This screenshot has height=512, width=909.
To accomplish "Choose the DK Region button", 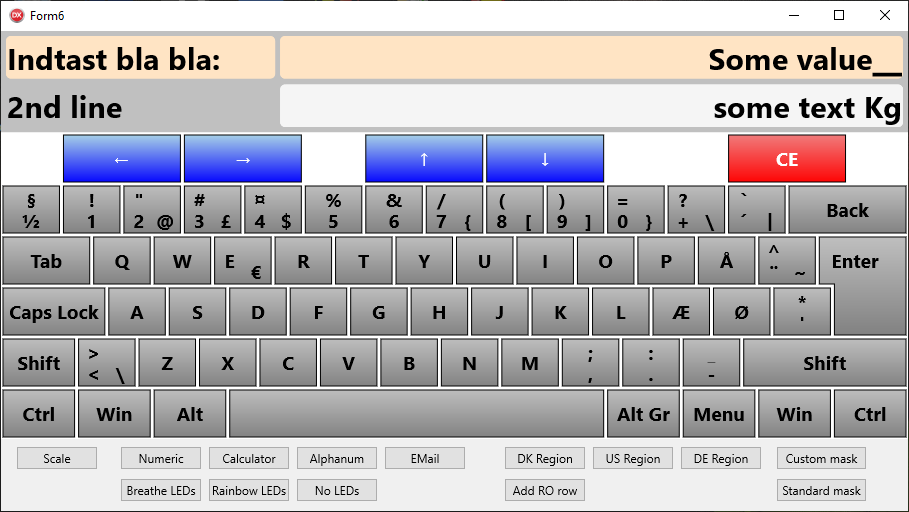I will [x=544, y=458].
